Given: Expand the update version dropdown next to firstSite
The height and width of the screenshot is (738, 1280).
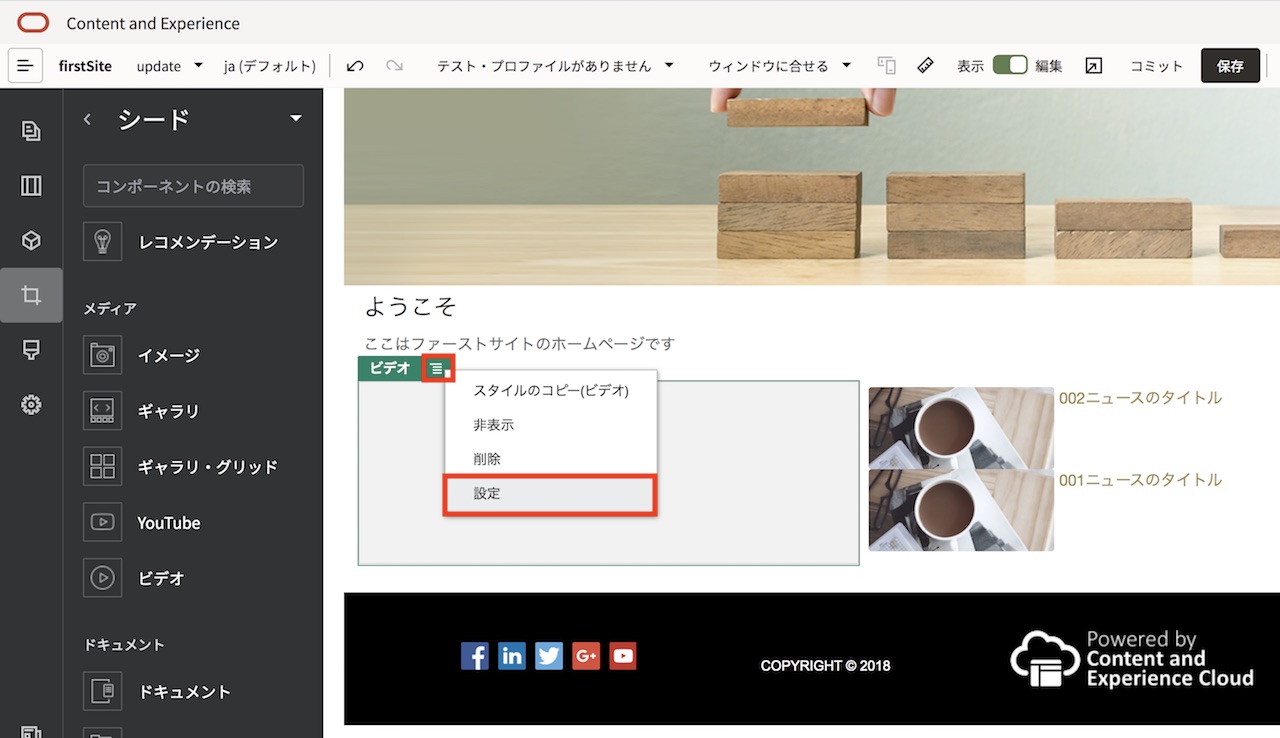Looking at the screenshot, I should point(168,65).
